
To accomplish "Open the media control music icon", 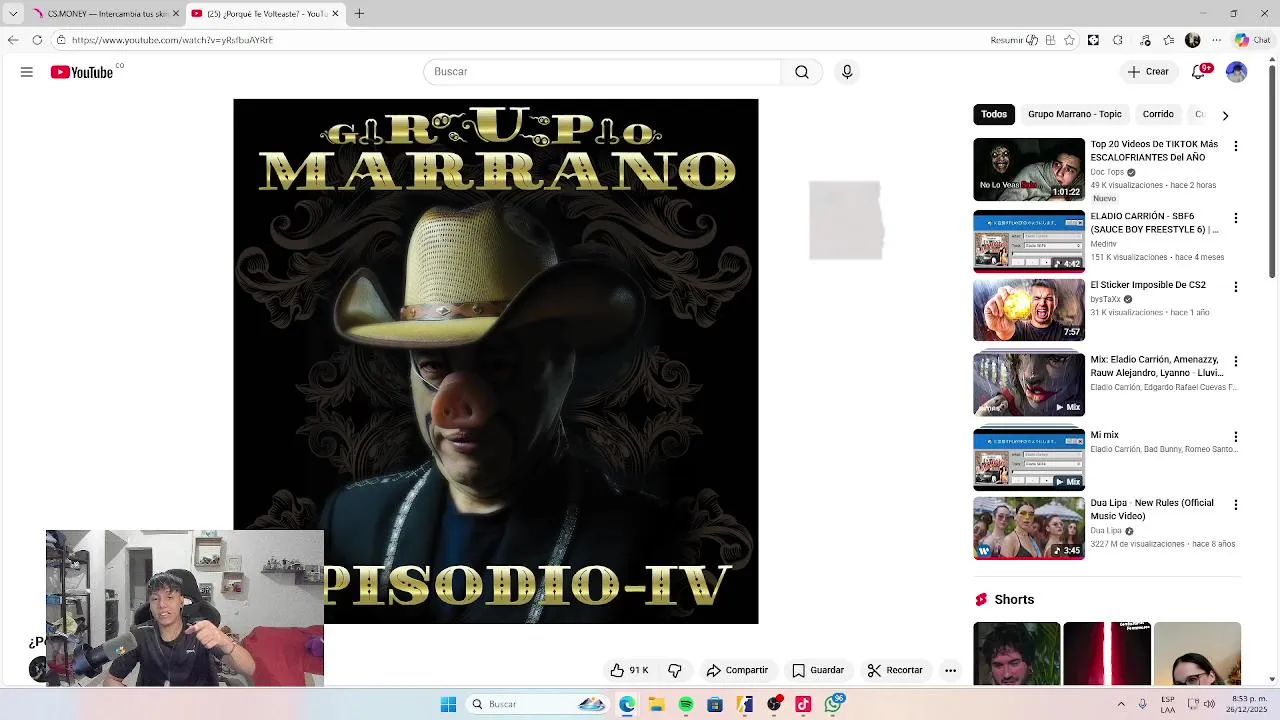I will point(1145,40).
